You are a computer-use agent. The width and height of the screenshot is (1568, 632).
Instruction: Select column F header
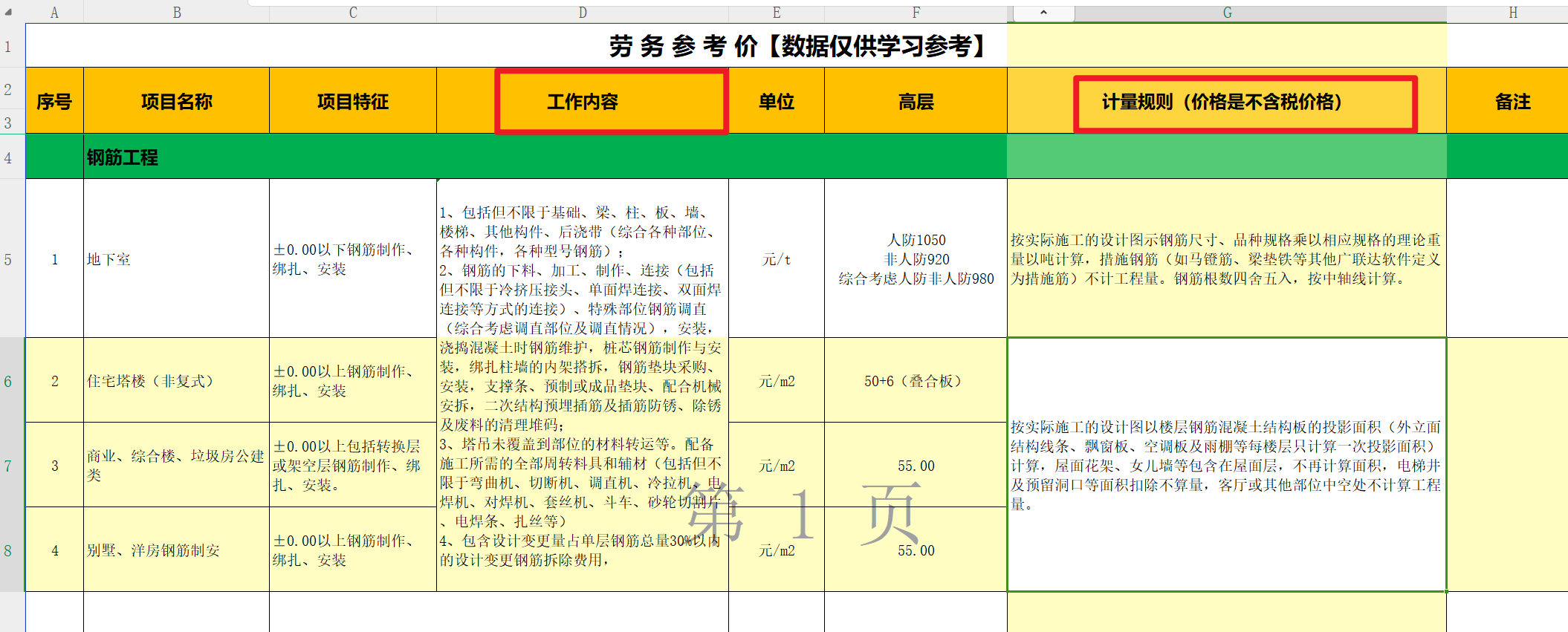point(916,13)
